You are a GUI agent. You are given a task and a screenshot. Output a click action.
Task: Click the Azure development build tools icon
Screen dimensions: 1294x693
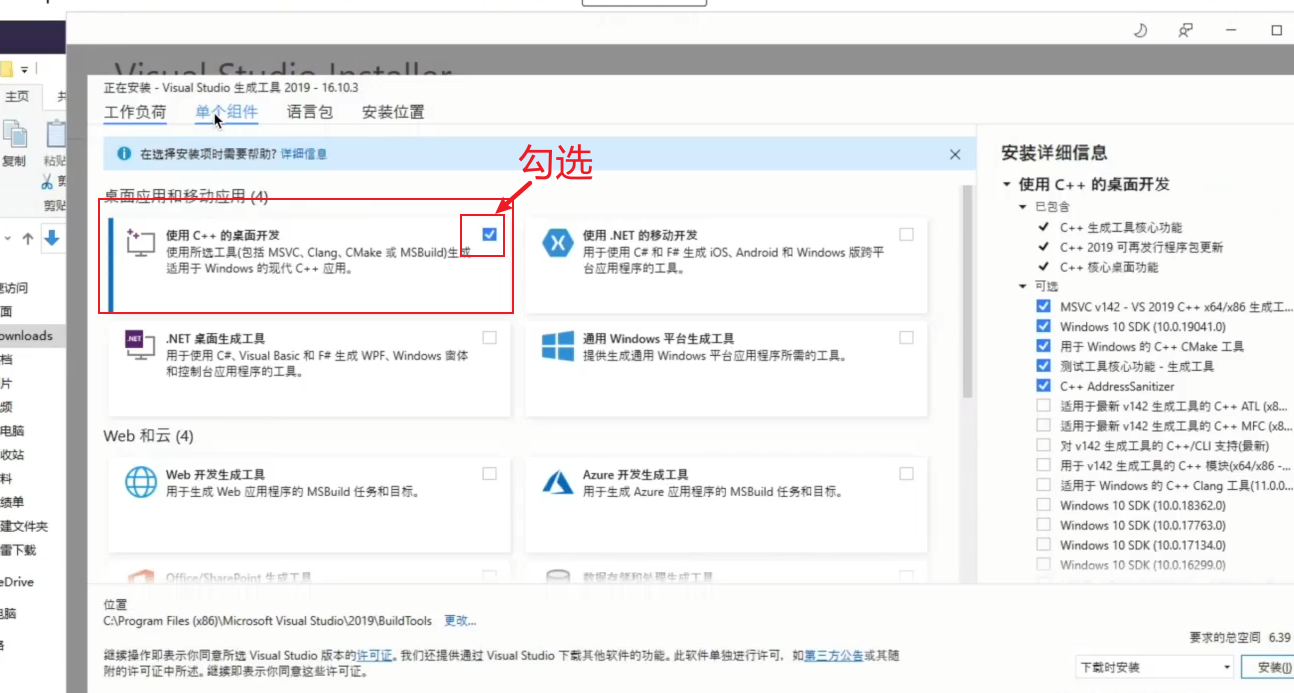[x=557, y=482]
